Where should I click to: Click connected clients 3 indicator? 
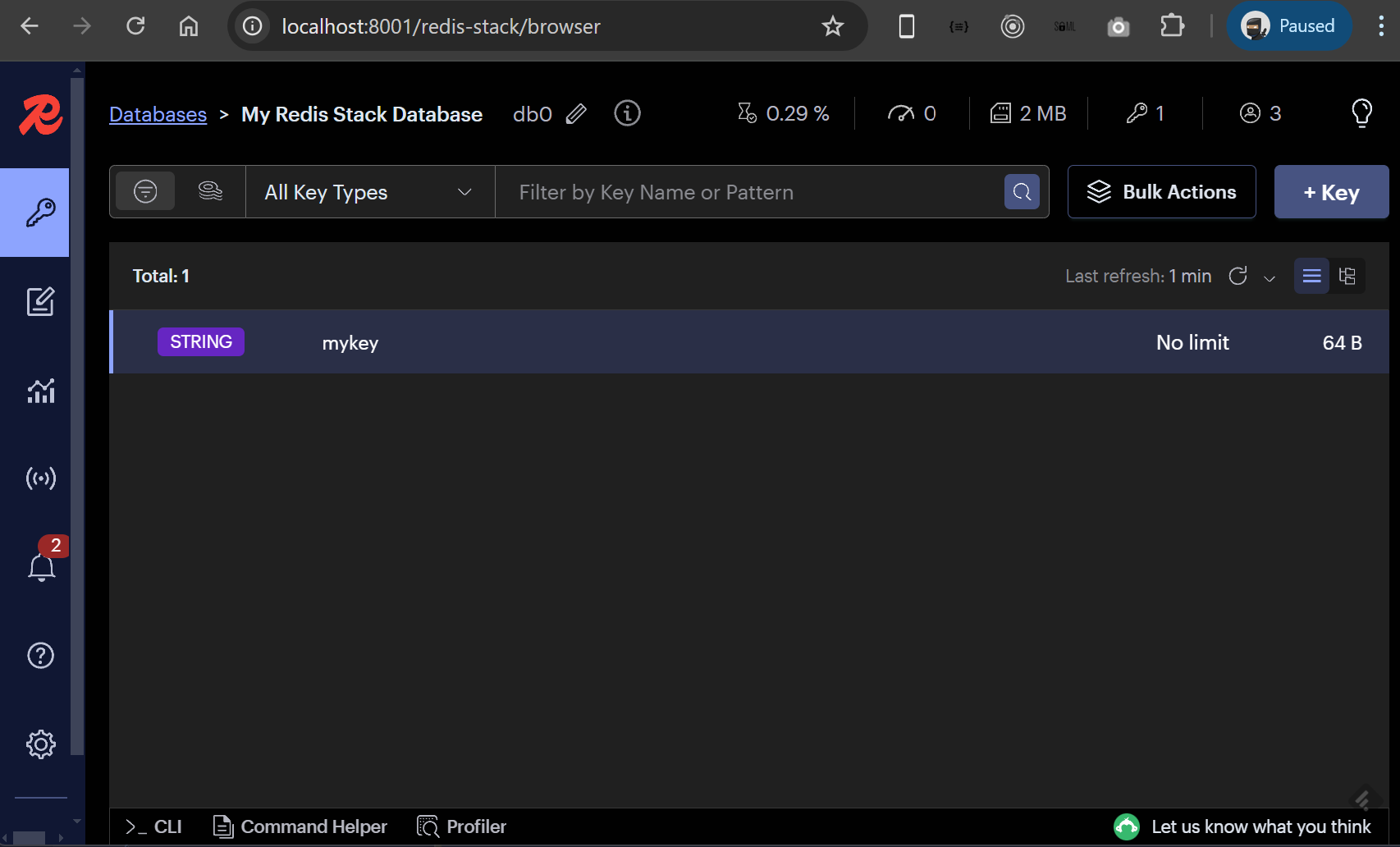tap(1260, 113)
